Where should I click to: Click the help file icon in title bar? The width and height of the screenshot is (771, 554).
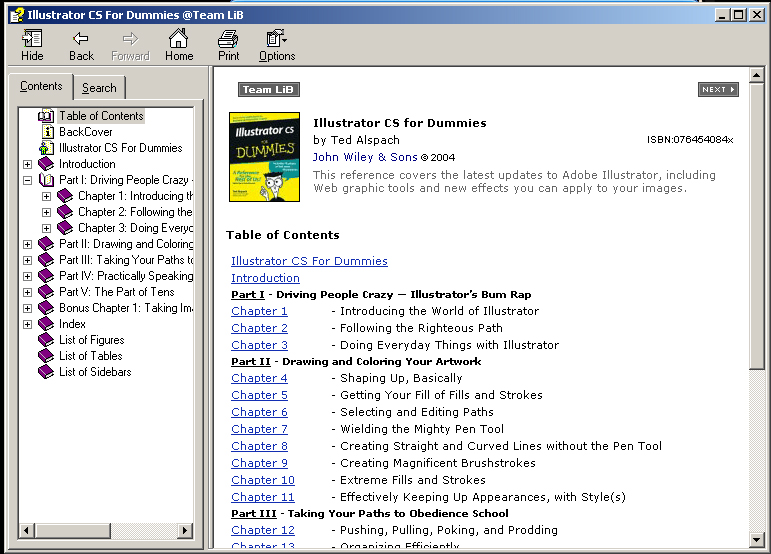click(17, 15)
